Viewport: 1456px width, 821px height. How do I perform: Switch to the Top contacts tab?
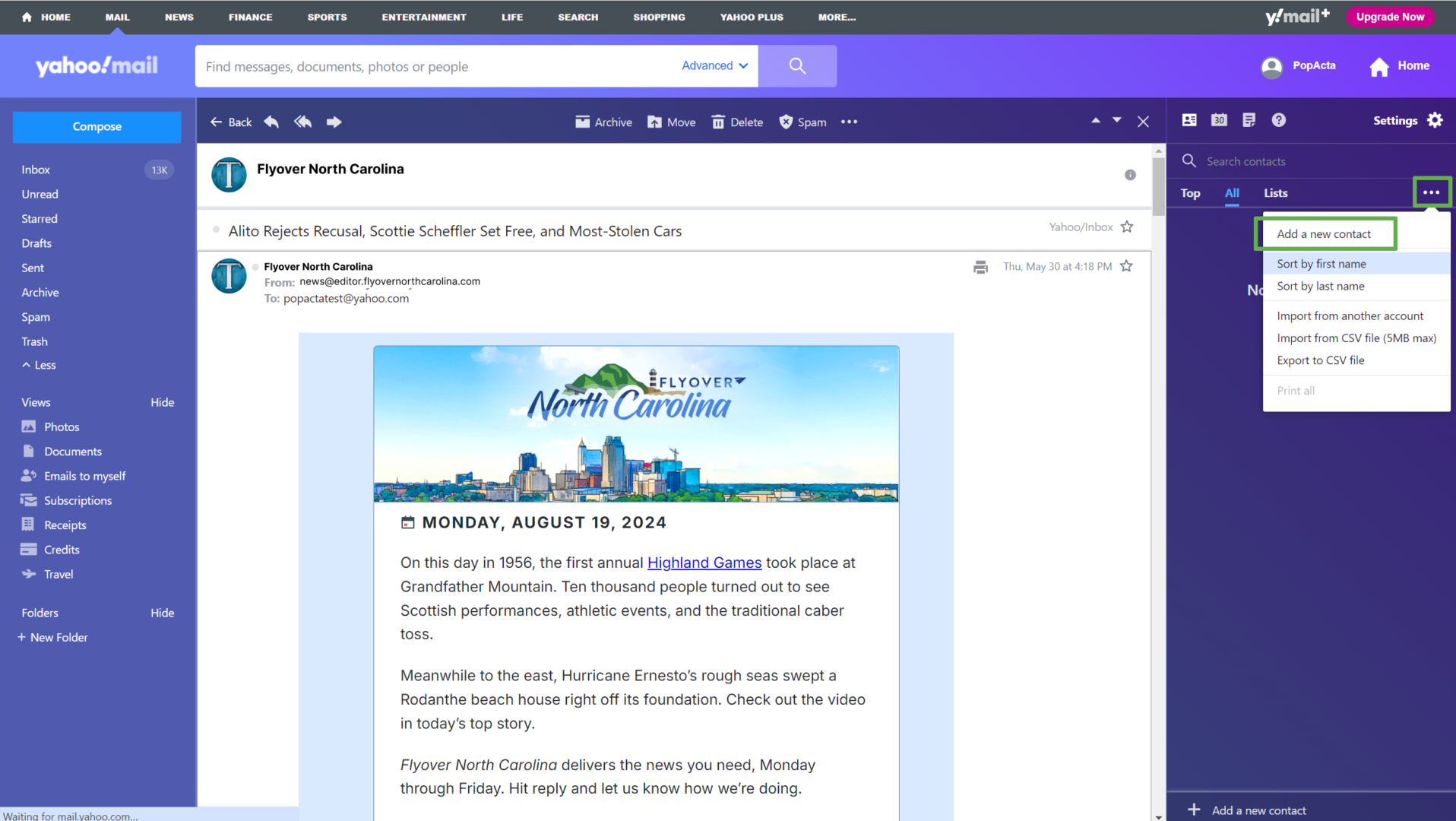click(1190, 193)
